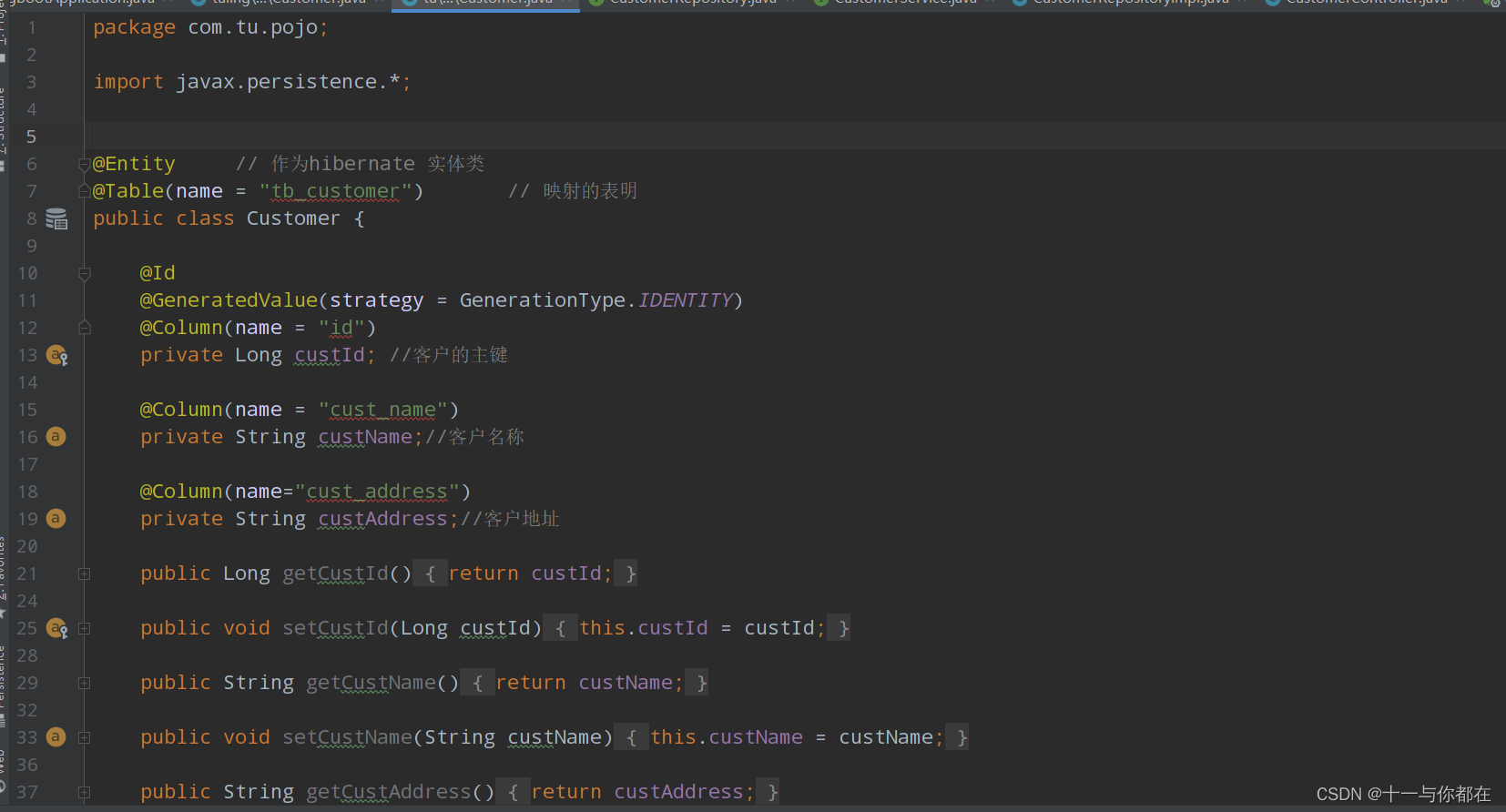Image resolution: width=1506 pixels, height=812 pixels.
Task: Collapse the fold marker at @Entity line 6
Action: tap(84, 165)
